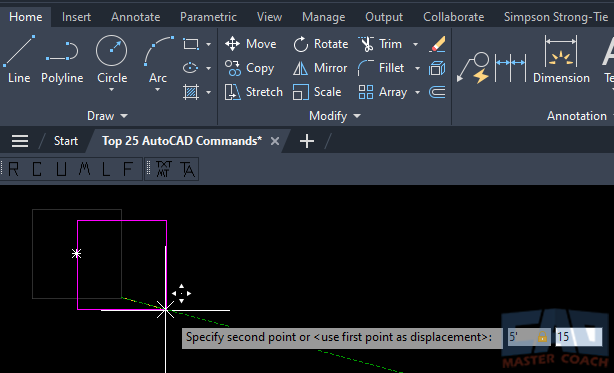Select the Stretch command

[253, 92]
